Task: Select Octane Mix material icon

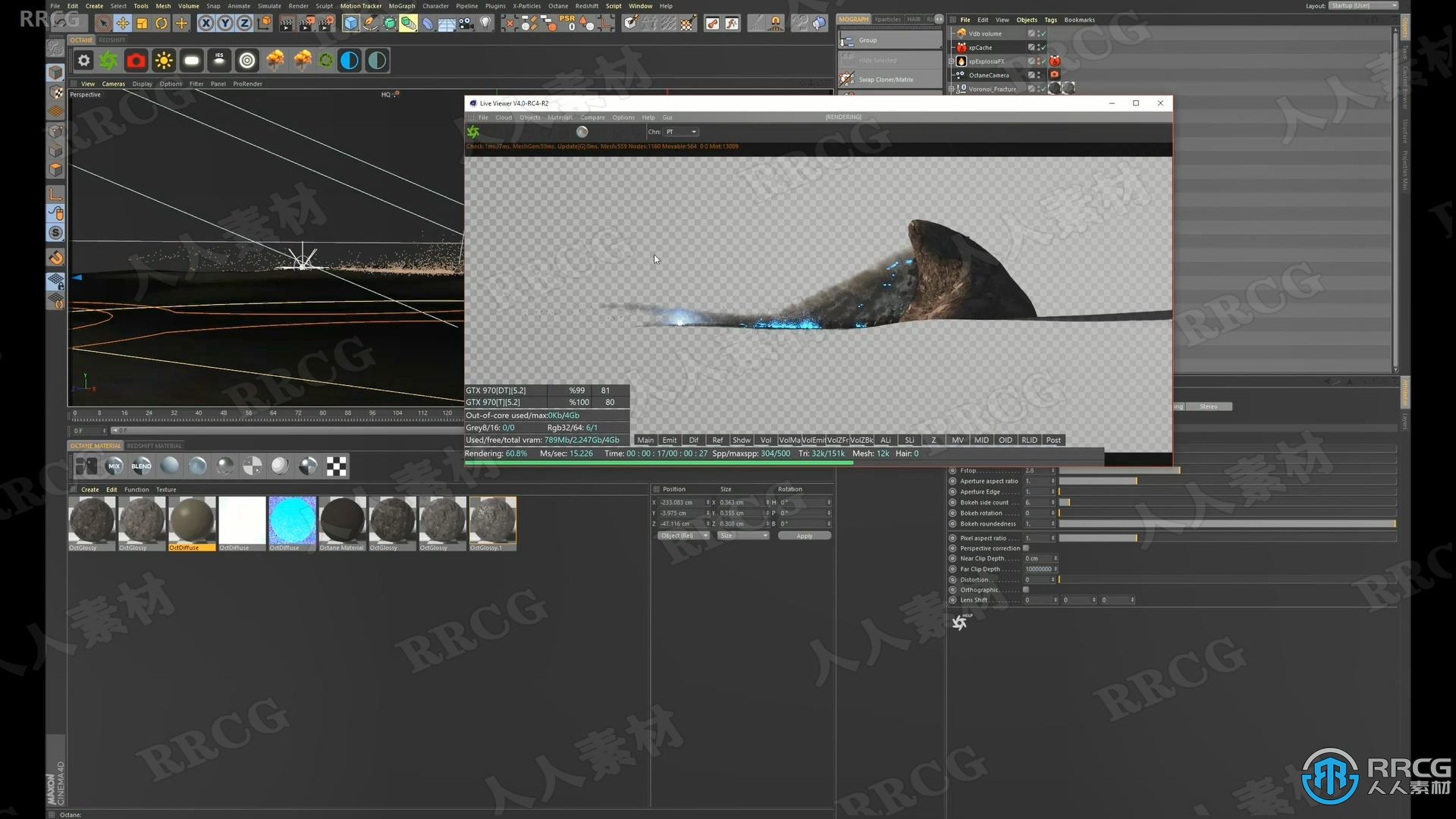Action: 114,466
